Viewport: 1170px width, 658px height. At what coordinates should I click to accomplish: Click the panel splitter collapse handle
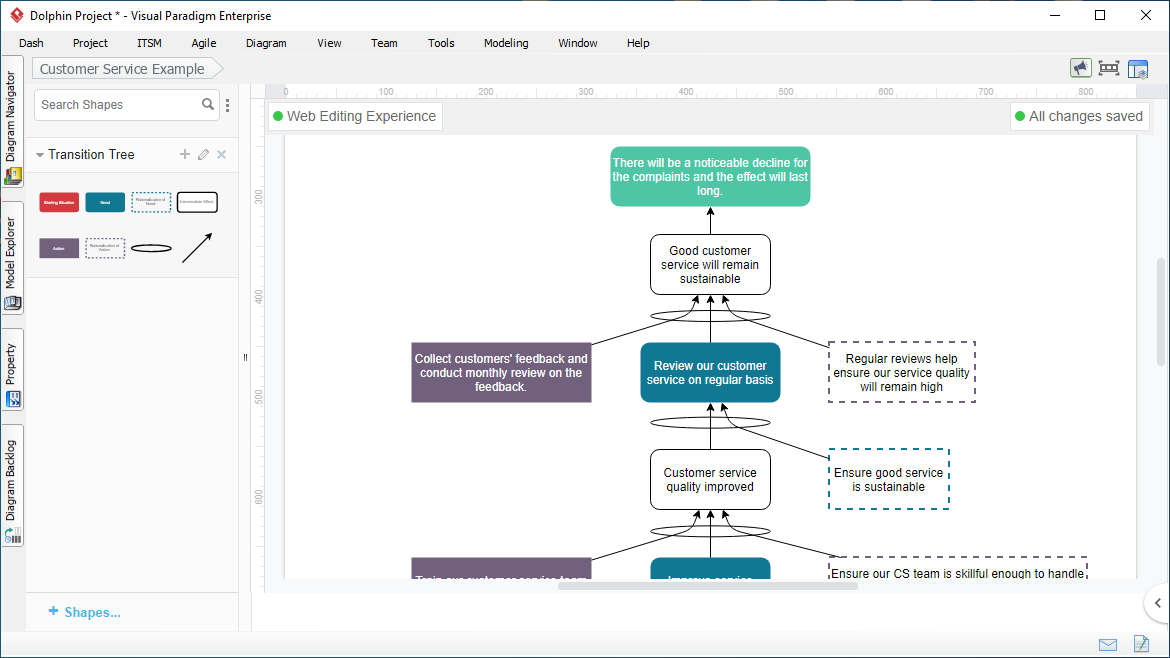coord(245,357)
